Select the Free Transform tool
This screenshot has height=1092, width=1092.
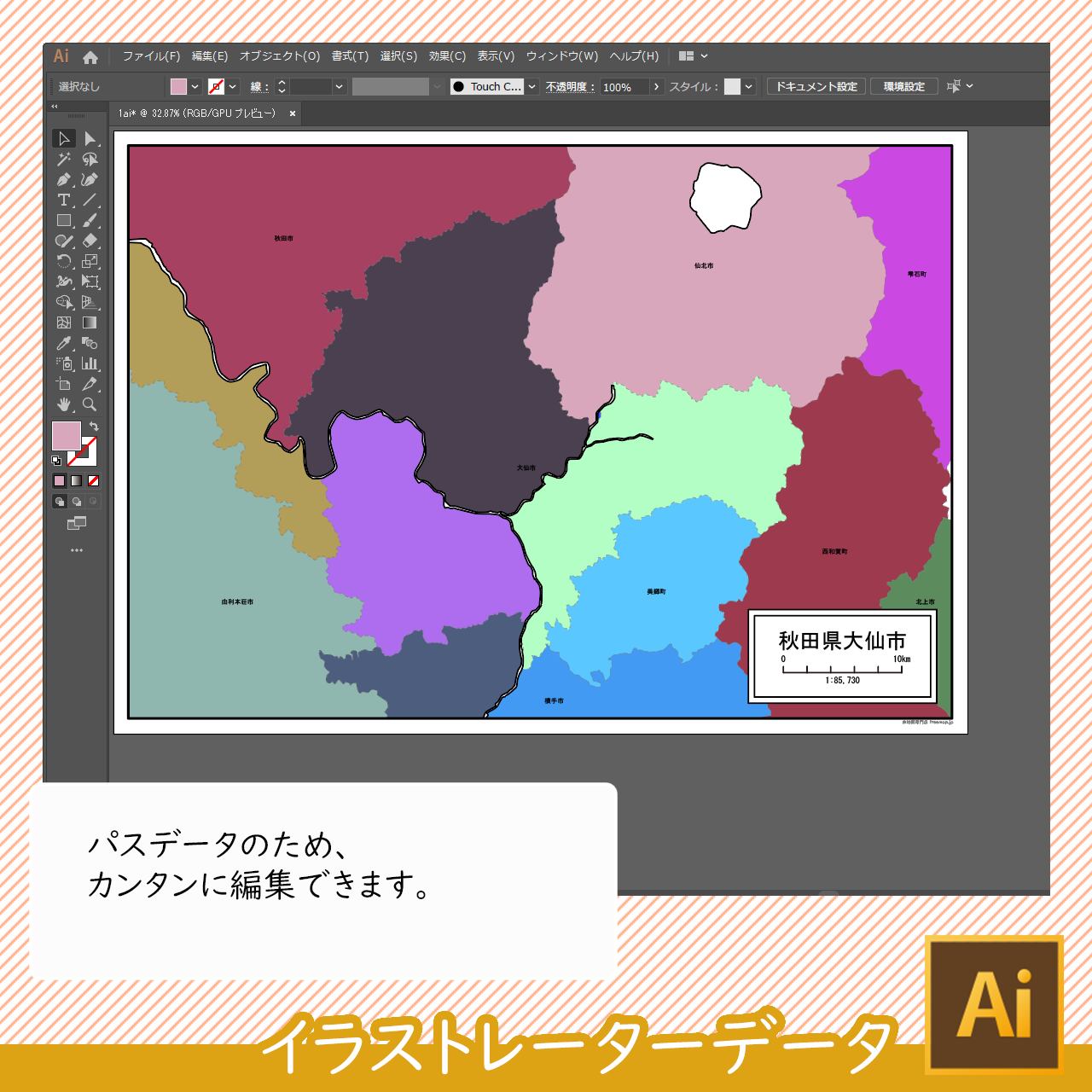pyautogui.click(x=90, y=282)
